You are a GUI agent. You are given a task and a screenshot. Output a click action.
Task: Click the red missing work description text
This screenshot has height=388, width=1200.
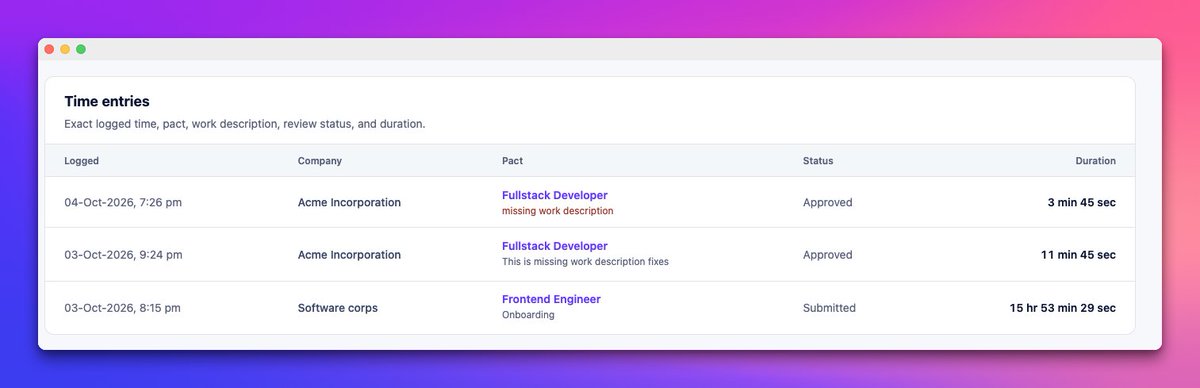[x=557, y=211]
